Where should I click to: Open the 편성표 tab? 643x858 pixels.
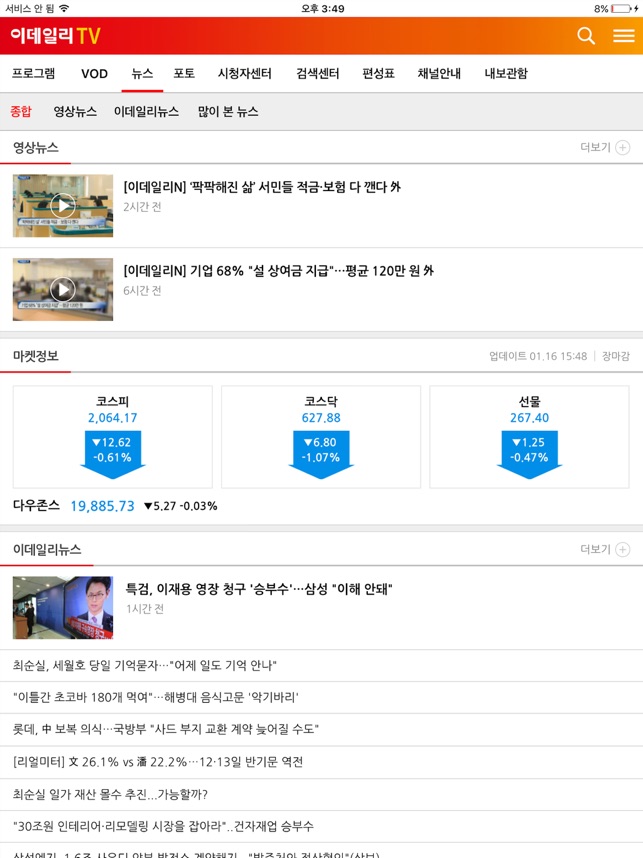378,73
